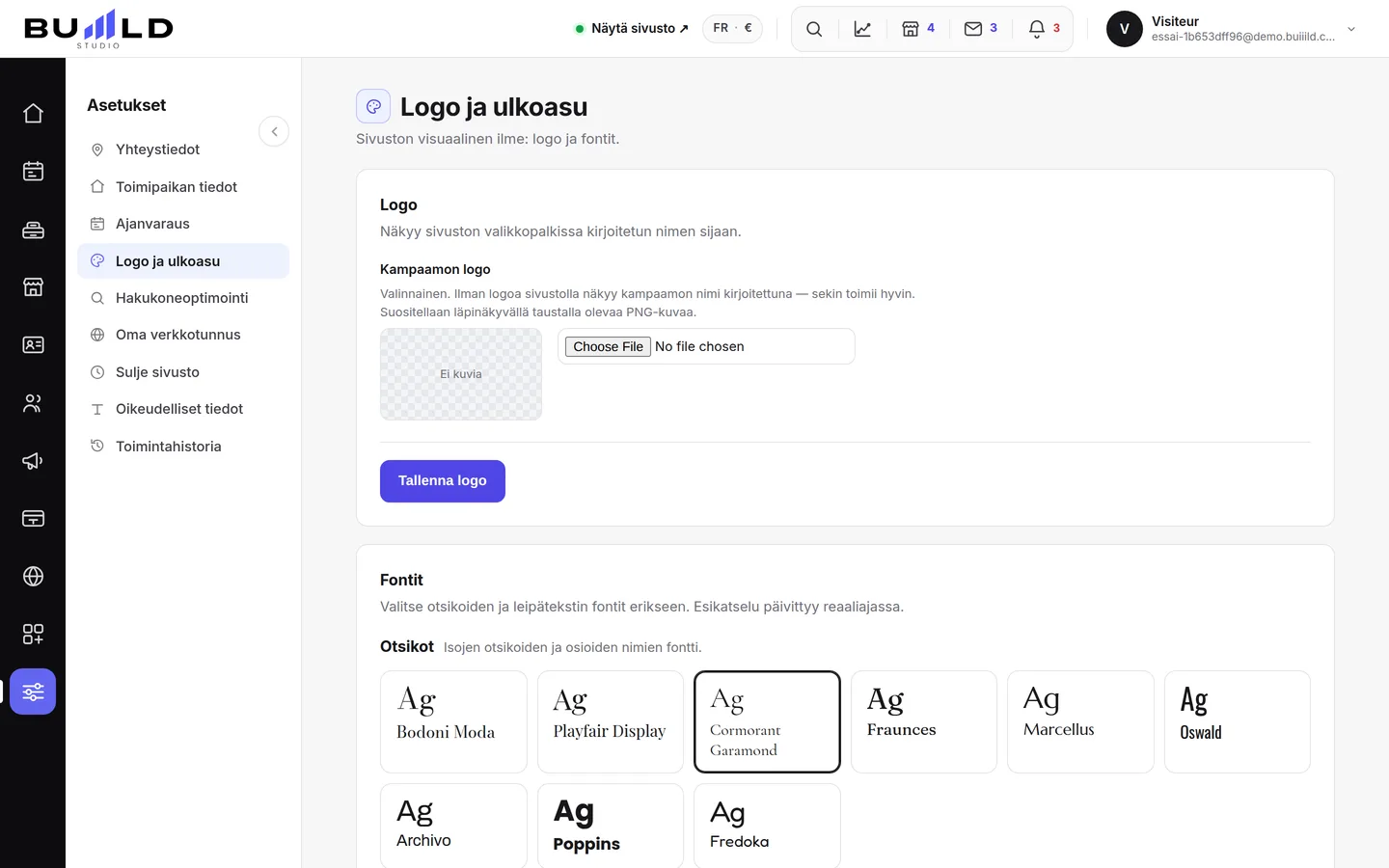The image size is (1389, 868).
Task: Select Yhteystiedot in settings menu
Action: 183,149
